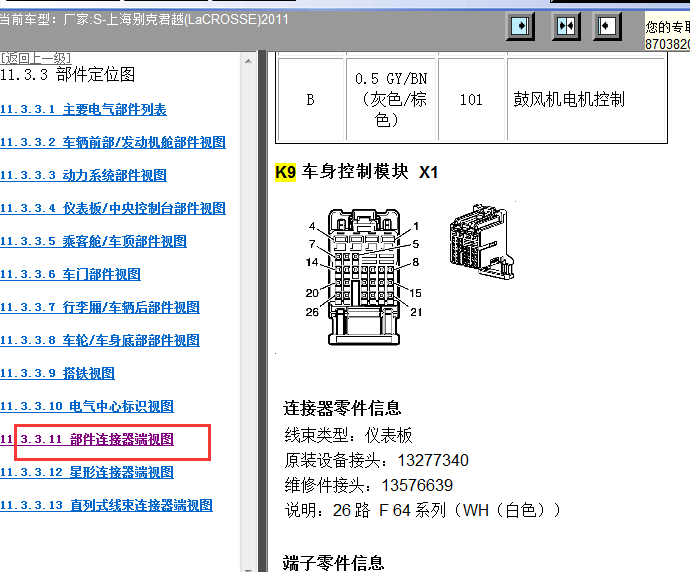Viewport: 690px width, 572px height.
Task: Go back via 返回上一级 link
Action: pos(35,57)
